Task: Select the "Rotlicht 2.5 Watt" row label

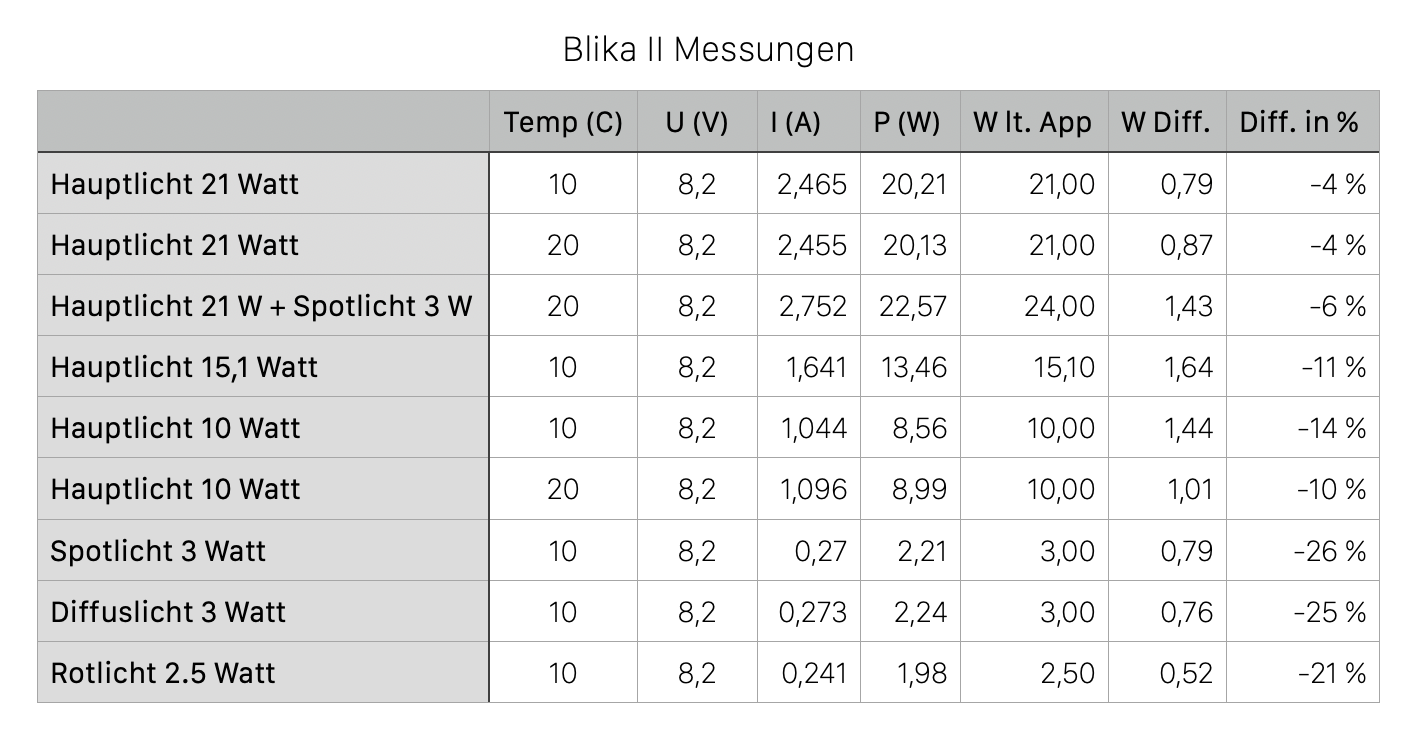Action: (163, 673)
